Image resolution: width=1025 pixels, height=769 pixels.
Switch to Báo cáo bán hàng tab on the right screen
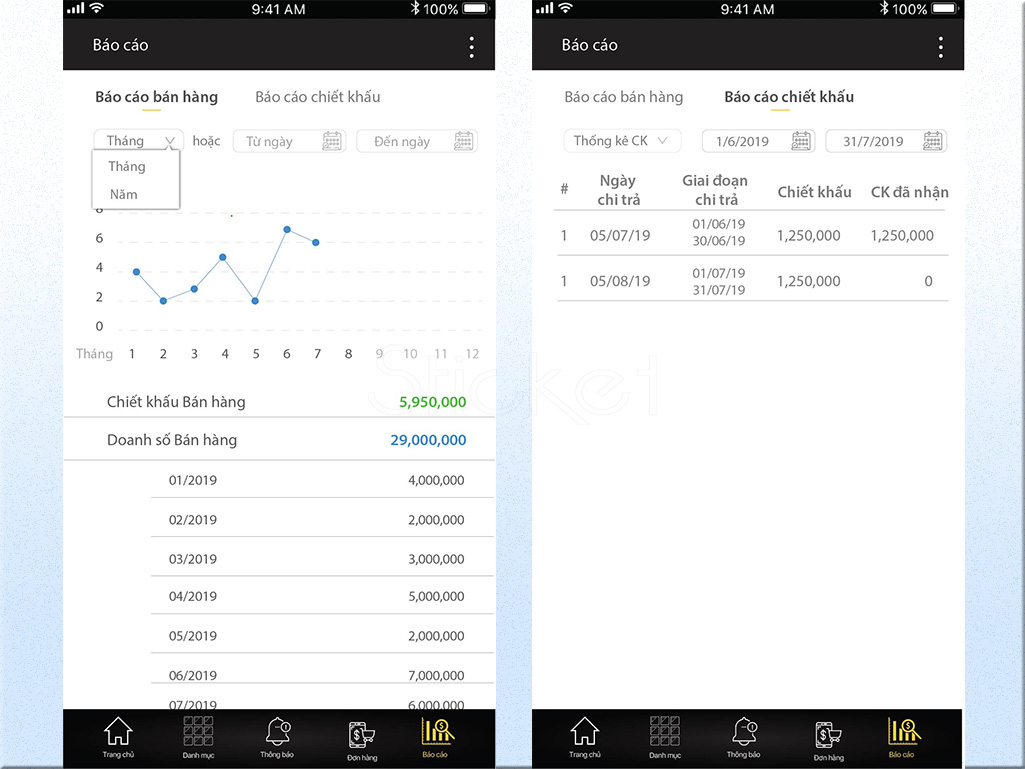[x=624, y=97]
